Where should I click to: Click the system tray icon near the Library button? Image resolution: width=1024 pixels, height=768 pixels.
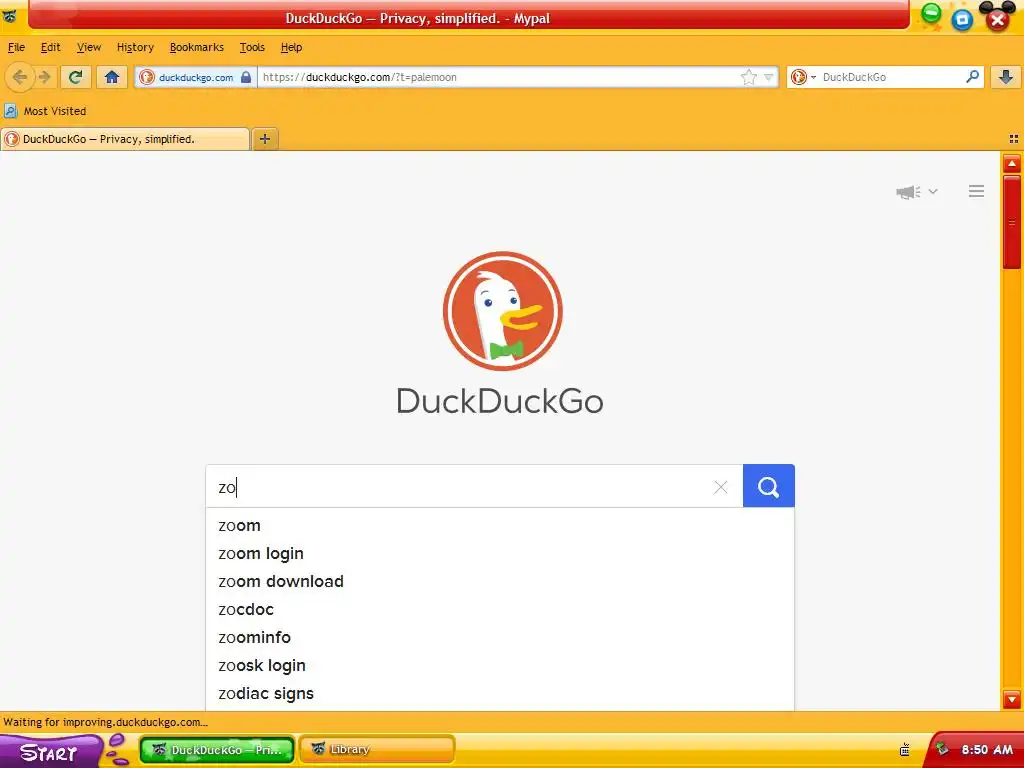[x=904, y=750]
